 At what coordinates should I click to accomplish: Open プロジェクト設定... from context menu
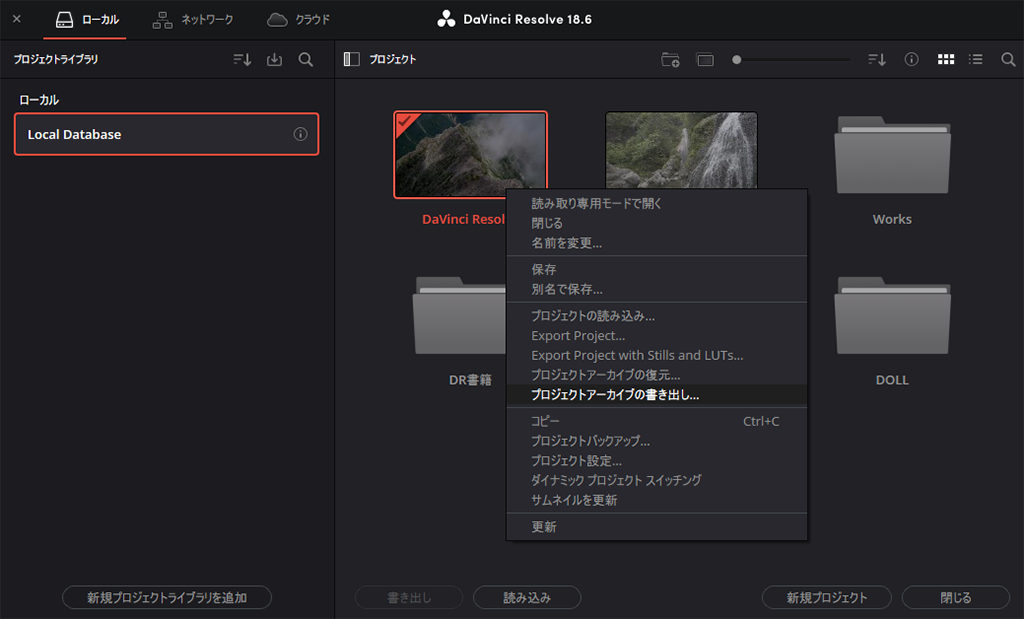coord(657,460)
